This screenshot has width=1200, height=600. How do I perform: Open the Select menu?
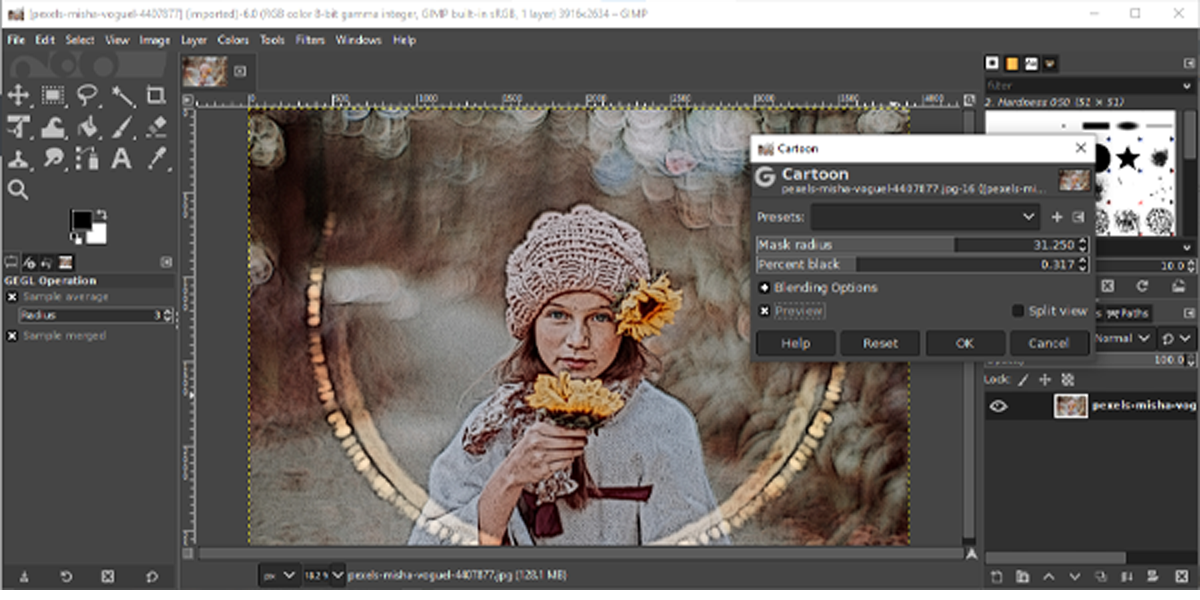[80, 40]
